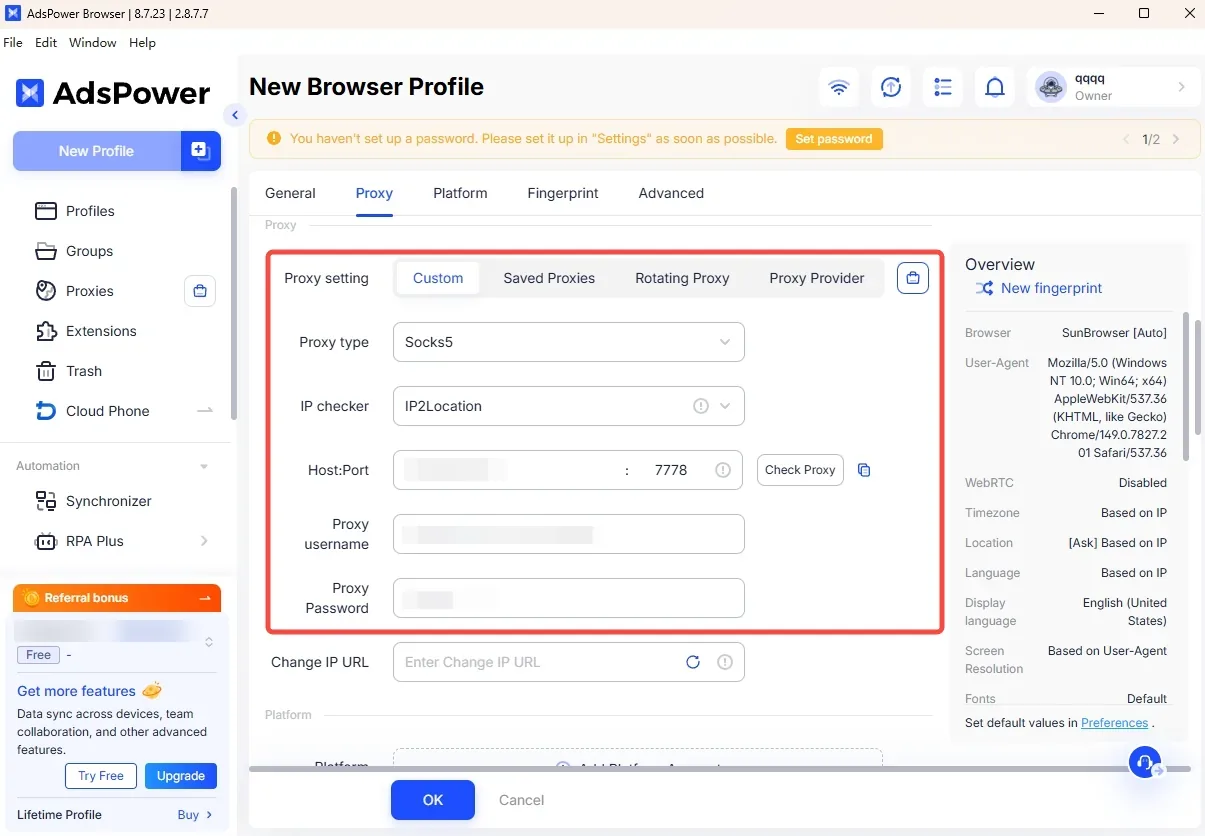The height and width of the screenshot is (836, 1205).
Task: Go to Proxies in the sidebar
Action: [x=90, y=291]
